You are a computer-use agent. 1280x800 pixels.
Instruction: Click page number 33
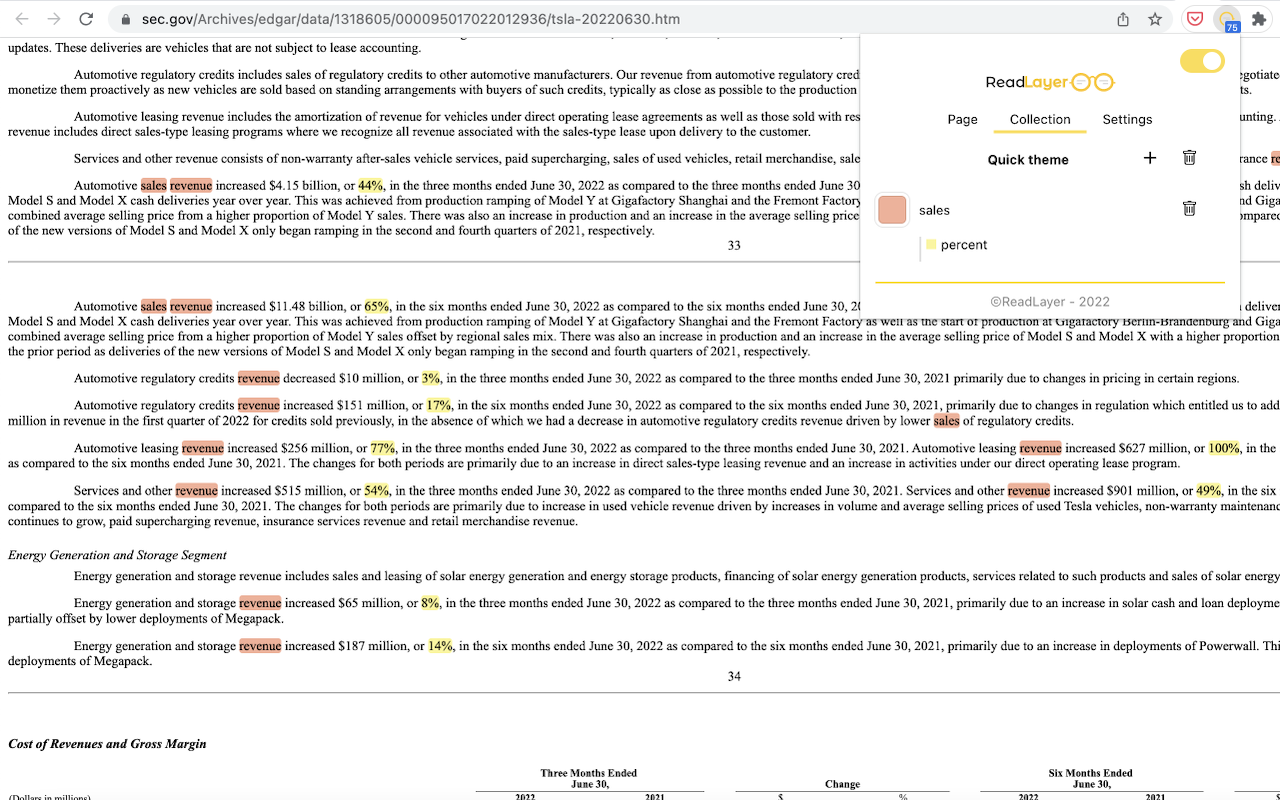click(x=734, y=246)
